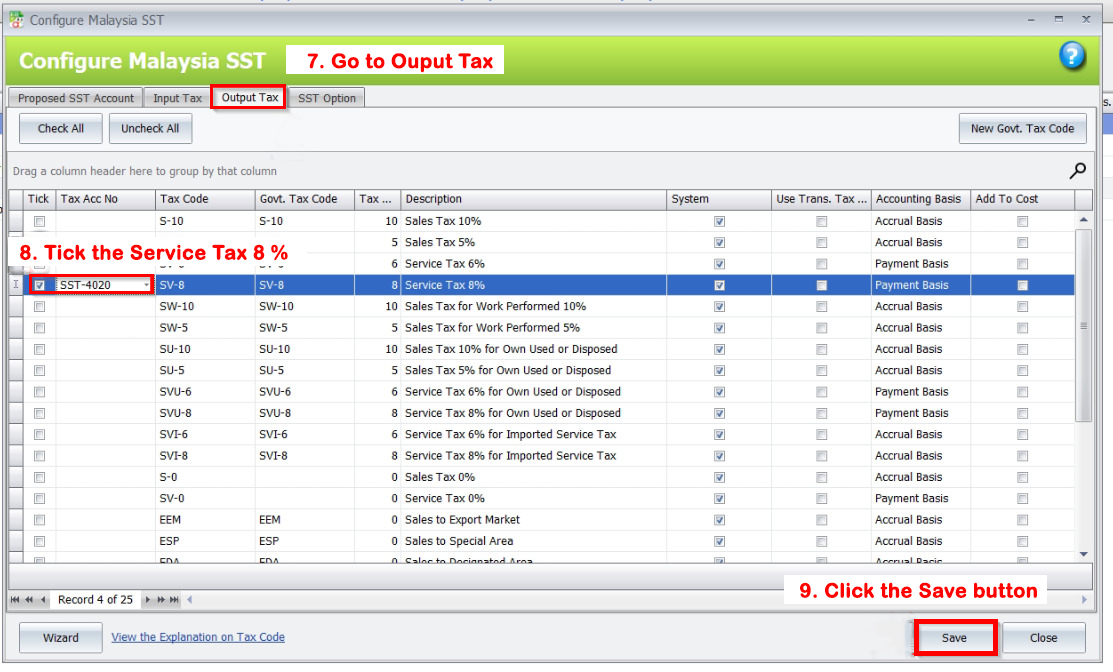
Task: Open the blue Help question mark icon
Action: pyautogui.click(x=1072, y=56)
